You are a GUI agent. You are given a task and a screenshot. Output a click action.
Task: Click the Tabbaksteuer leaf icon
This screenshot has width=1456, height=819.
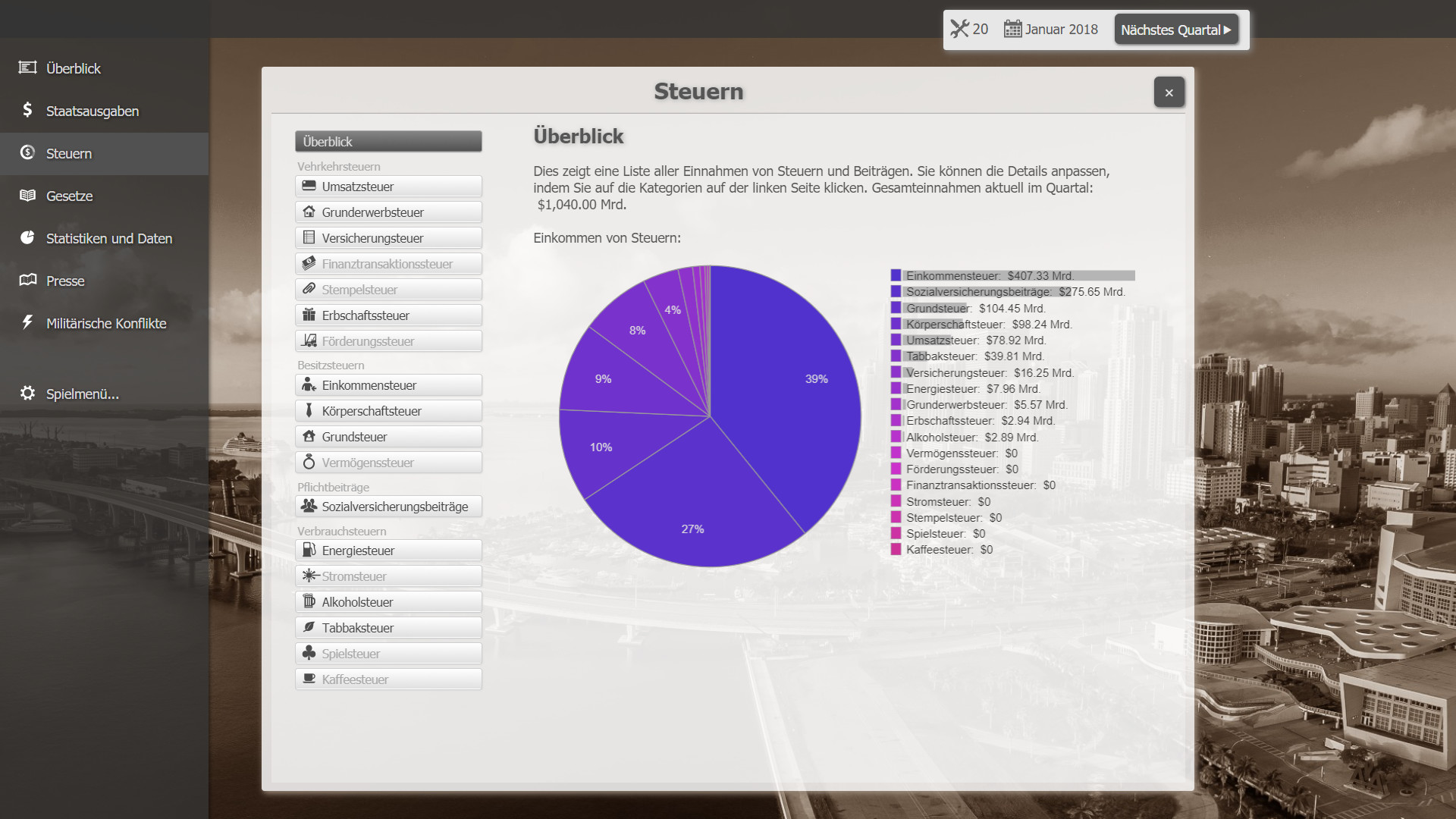(x=309, y=627)
